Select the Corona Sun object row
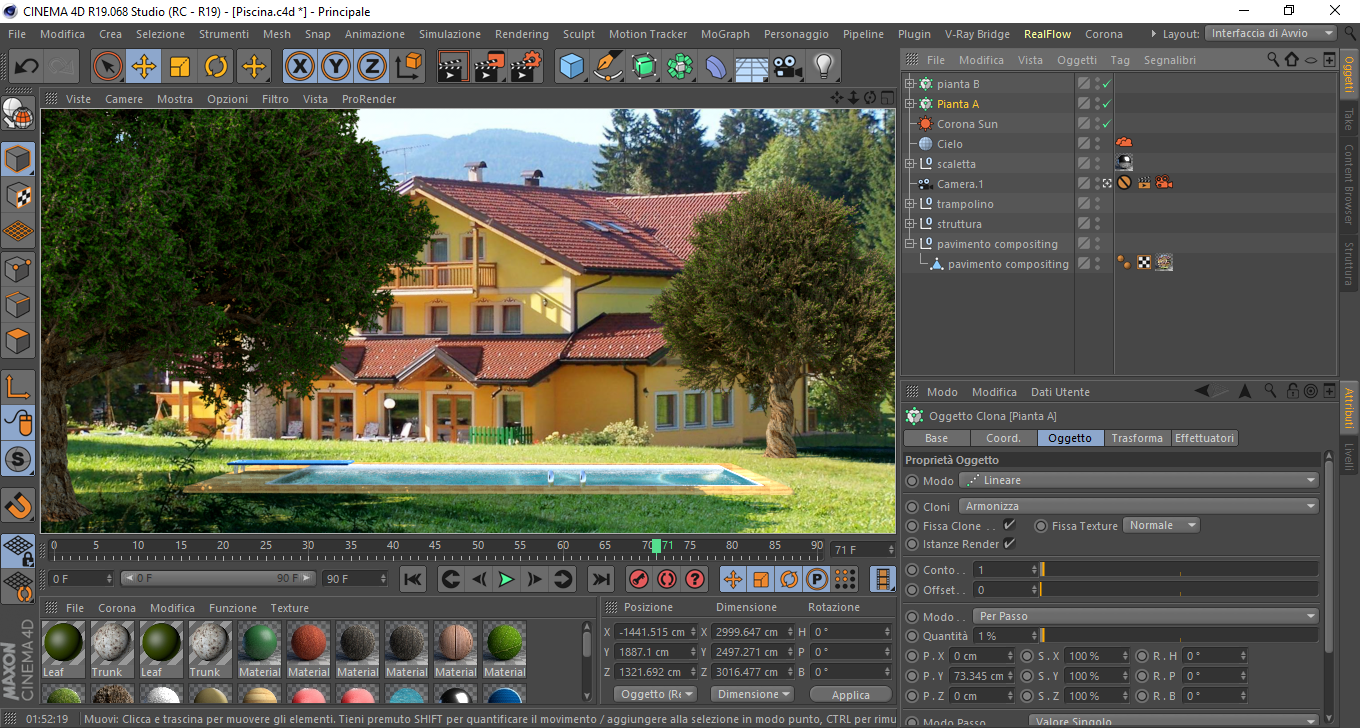This screenshot has width=1360, height=728. pos(967,124)
